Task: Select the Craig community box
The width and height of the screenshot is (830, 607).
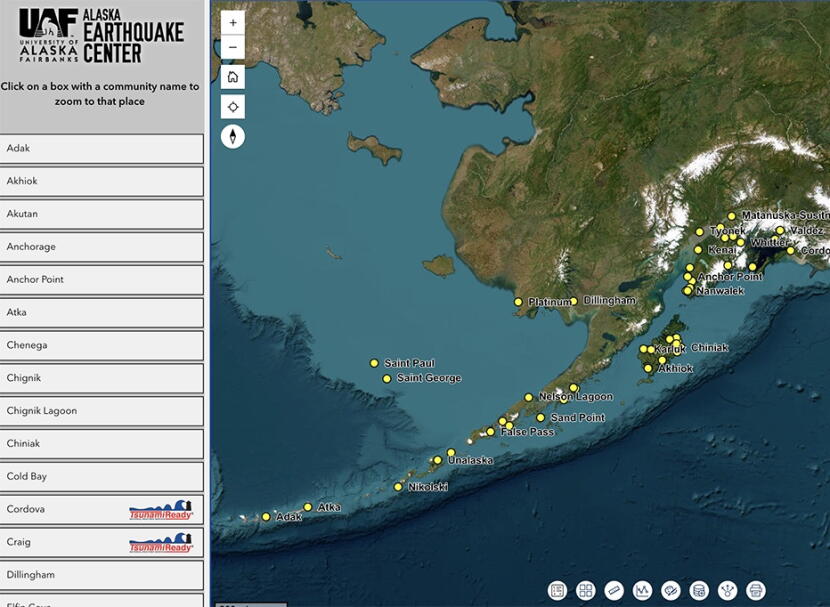Action: pyautogui.click(x=101, y=542)
